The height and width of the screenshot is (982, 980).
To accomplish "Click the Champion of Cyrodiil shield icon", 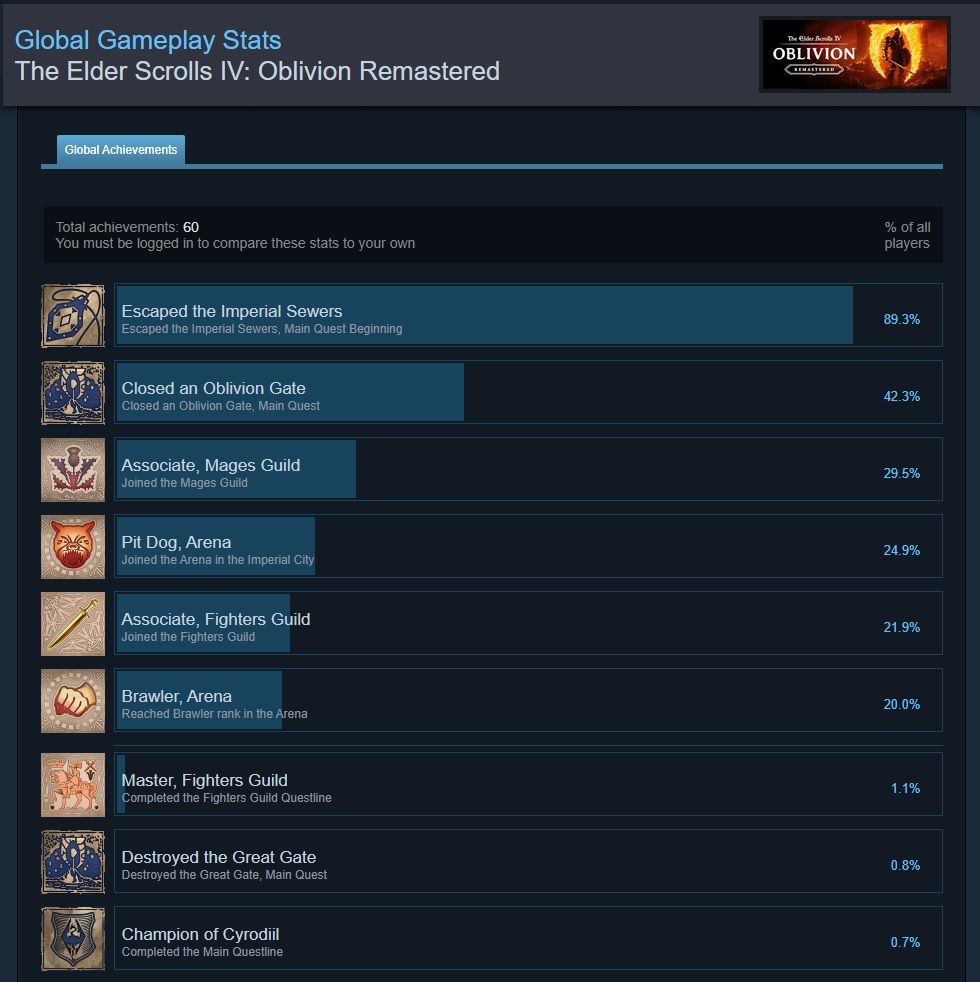I will 73,939.
